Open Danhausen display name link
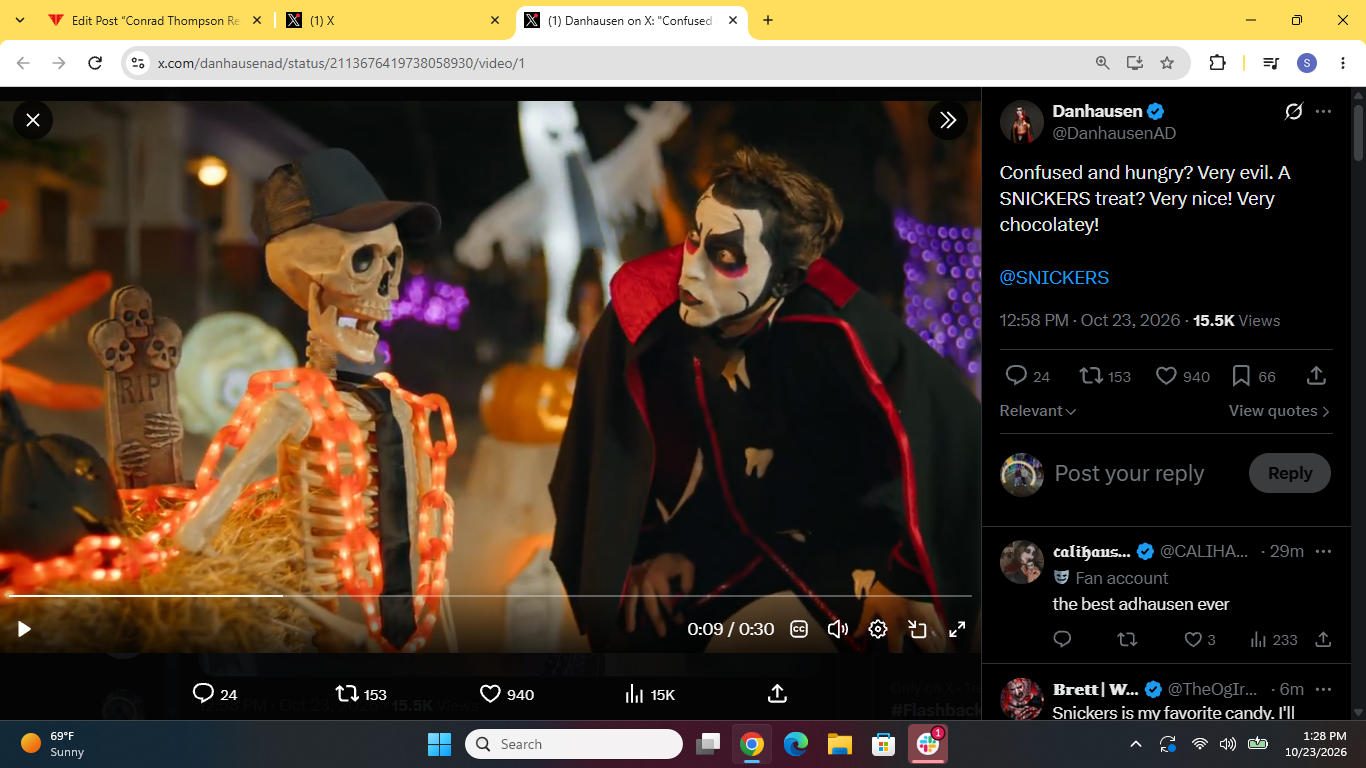 point(1097,111)
